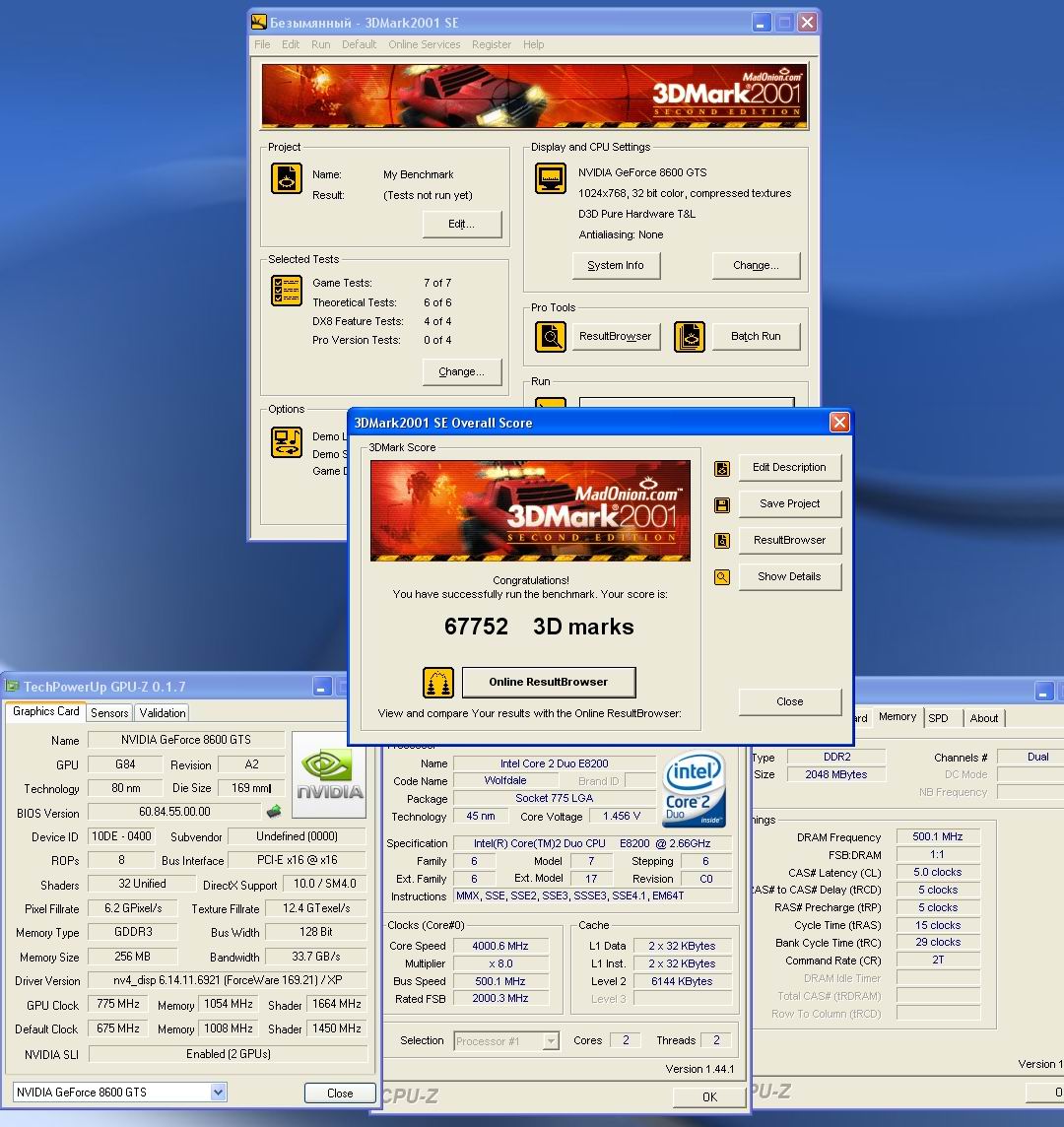Click the Close button in GPU-Z

click(340, 1094)
